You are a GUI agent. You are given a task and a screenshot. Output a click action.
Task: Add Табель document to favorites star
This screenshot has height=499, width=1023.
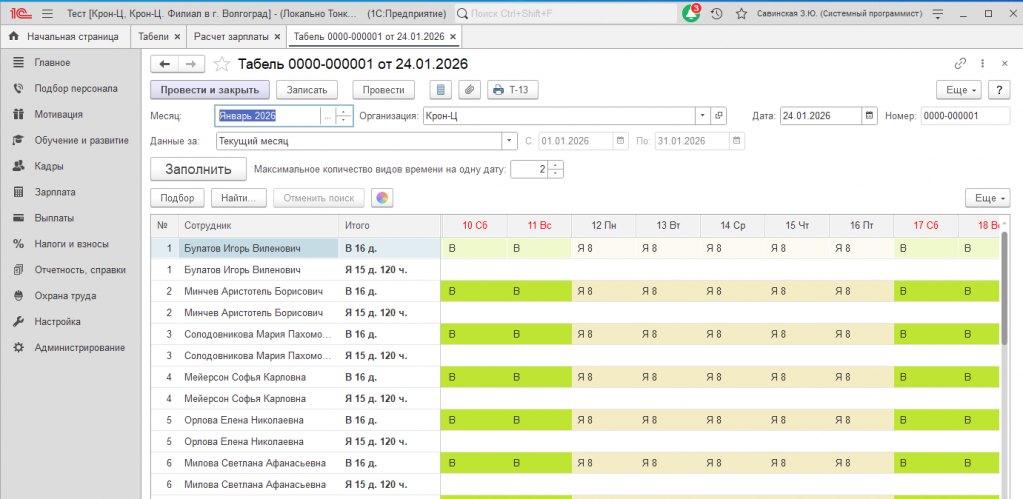tap(222, 64)
